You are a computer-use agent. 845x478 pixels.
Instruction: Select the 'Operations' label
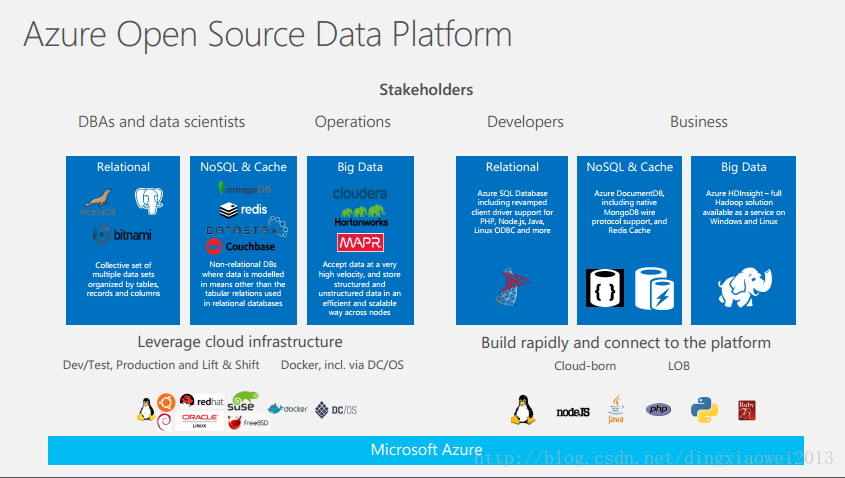pyautogui.click(x=353, y=122)
